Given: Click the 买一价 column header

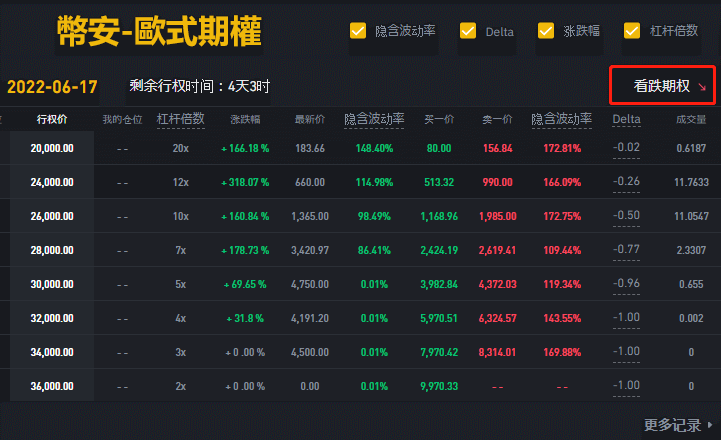Looking at the screenshot, I should pos(439,120).
